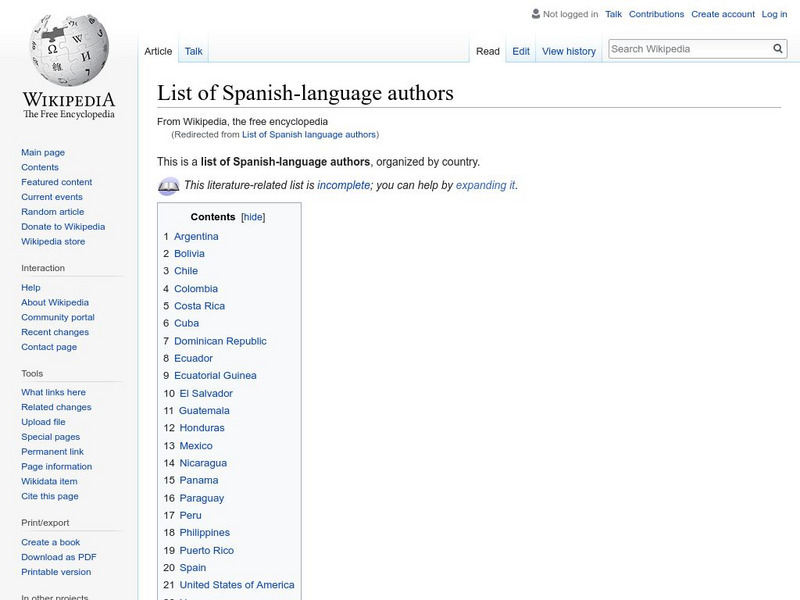Select the Read tab
800x600 pixels.
[x=488, y=51]
